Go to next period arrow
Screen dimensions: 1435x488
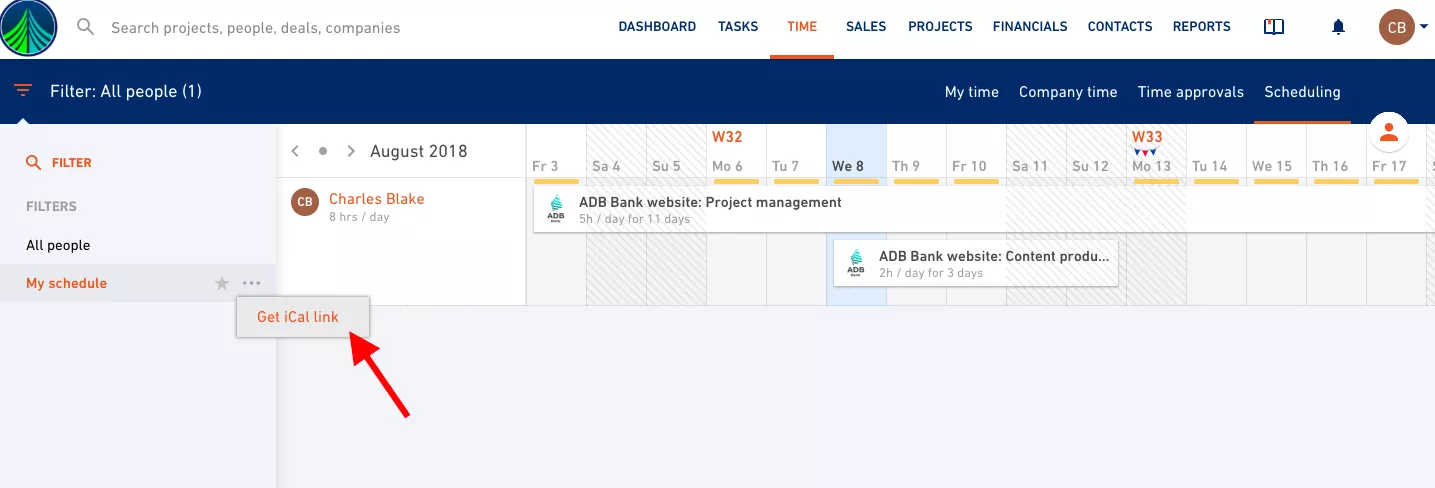pyautogui.click(x=351, y=151)
